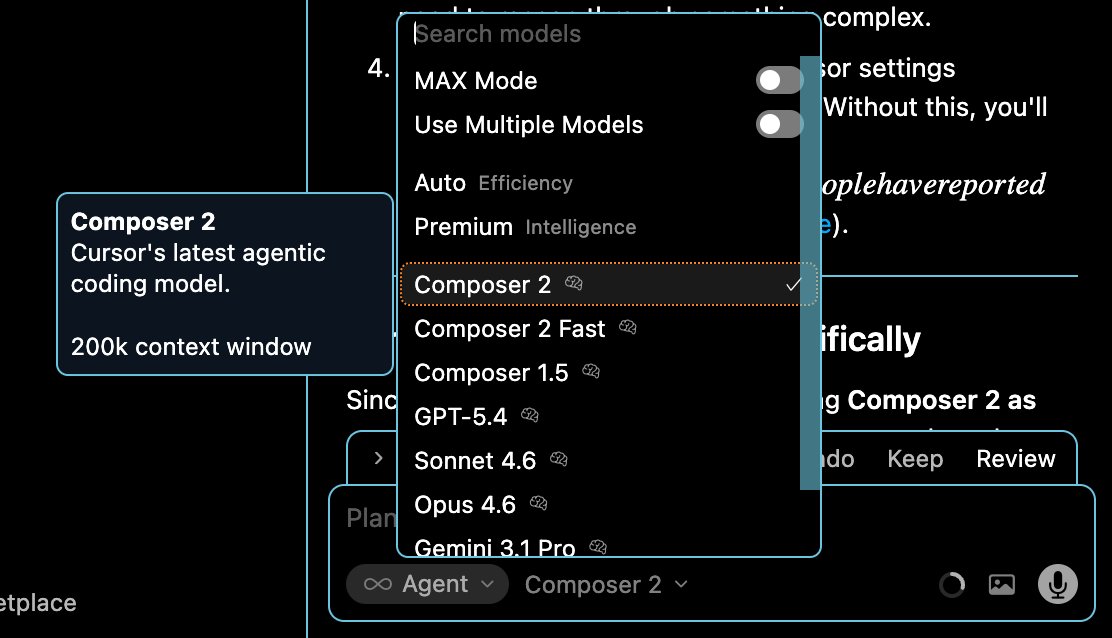The image size is (1112, 638).
Task: Click the 'Composer 2' tooltip title
Action: click(143, 222)
